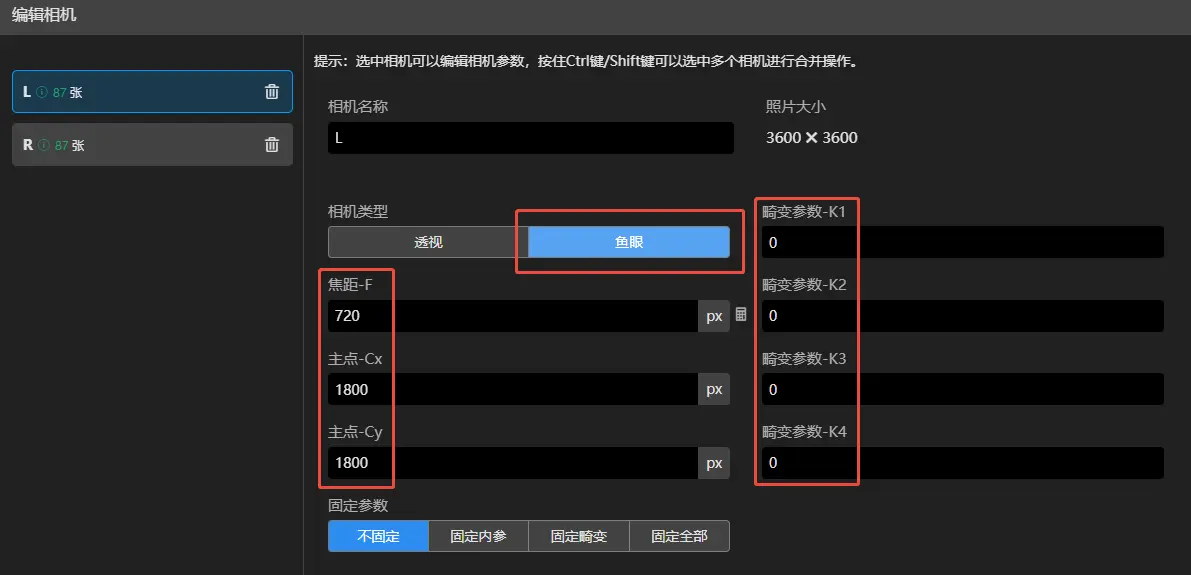Choose 固定畸变 option
Screen dimensions: 1191x575
coord(578,536)
